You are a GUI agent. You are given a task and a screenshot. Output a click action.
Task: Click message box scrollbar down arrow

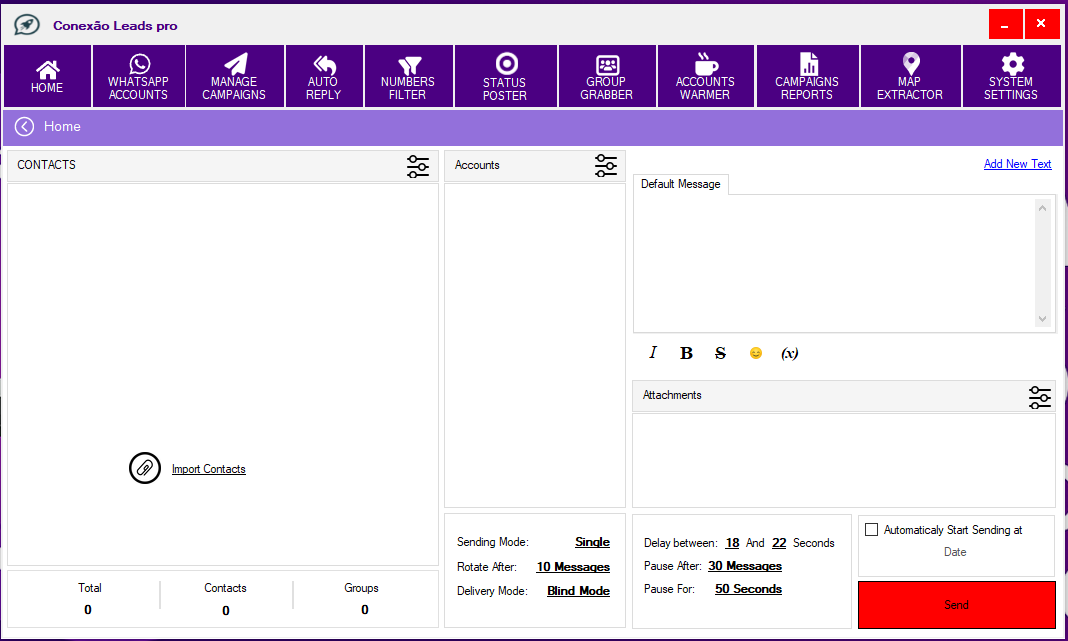pyautogui.click(x=1042, y=319)
